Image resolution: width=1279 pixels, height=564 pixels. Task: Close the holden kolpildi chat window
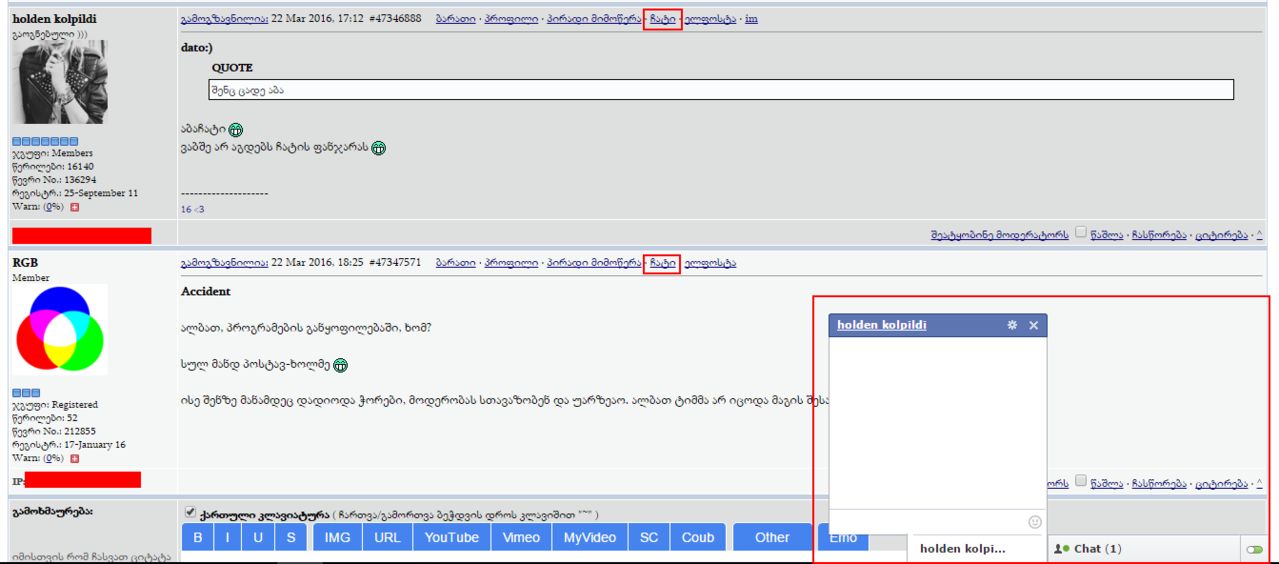tap(1034, 325)
